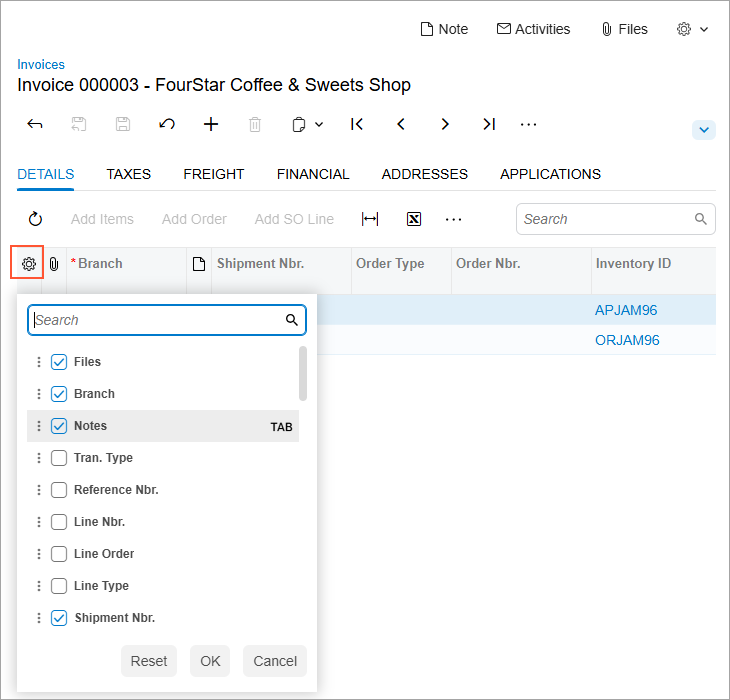Uncheck the Files column checkbox
Viewport: 730px width, 700px height.
pos(59,362)
